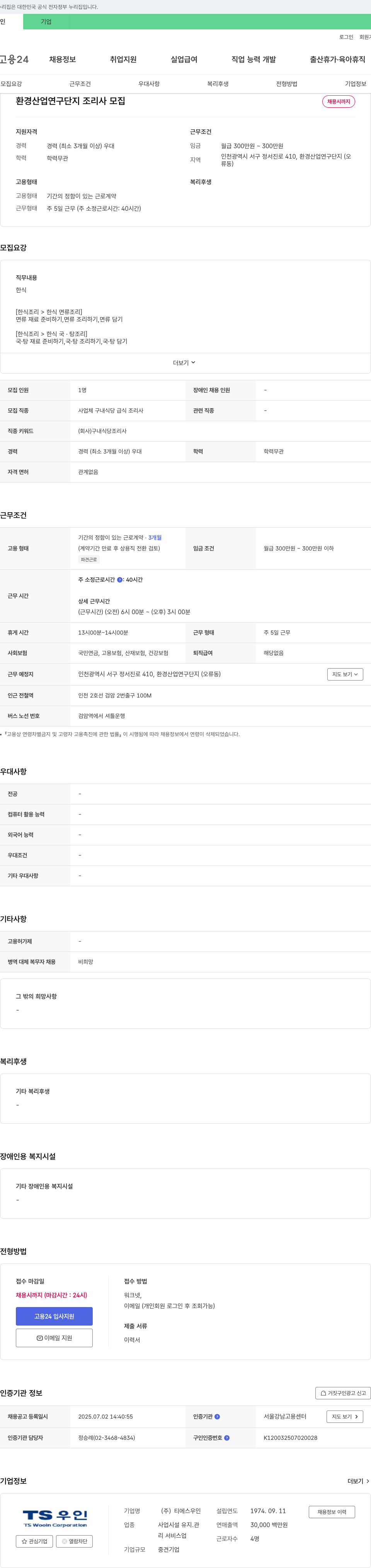Screen dimensions: 371x1568
Task: Jump to 기업정보 section tab
Action: pyautogui.click(x=356, y=84)
